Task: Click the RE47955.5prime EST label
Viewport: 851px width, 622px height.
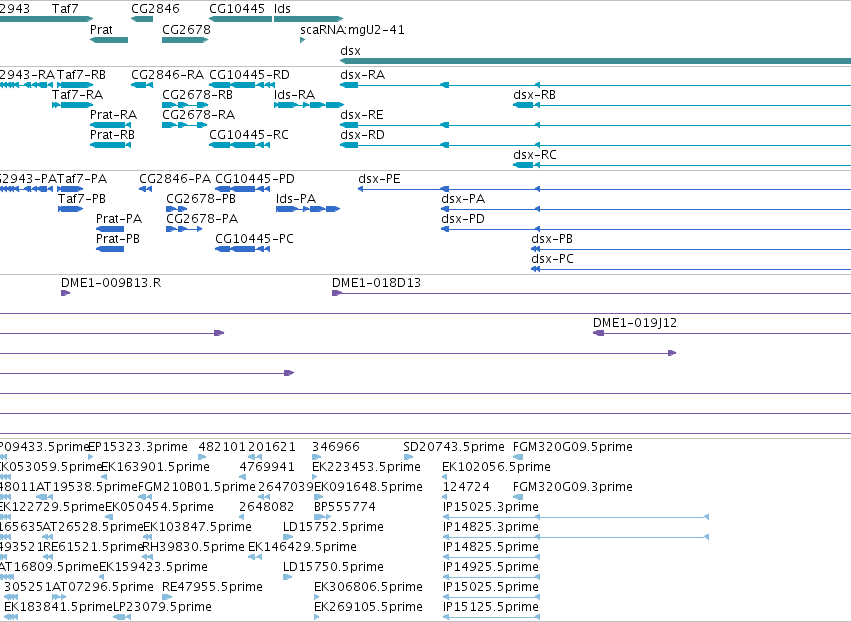Action: 213,587
